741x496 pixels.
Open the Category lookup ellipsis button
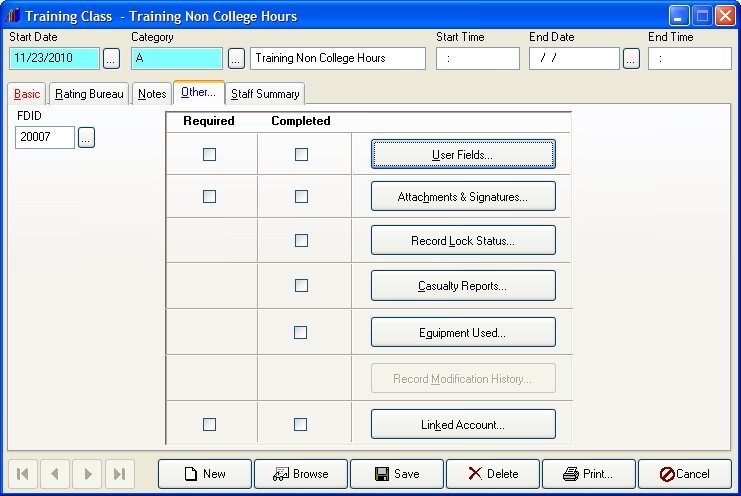coord(236,59)
